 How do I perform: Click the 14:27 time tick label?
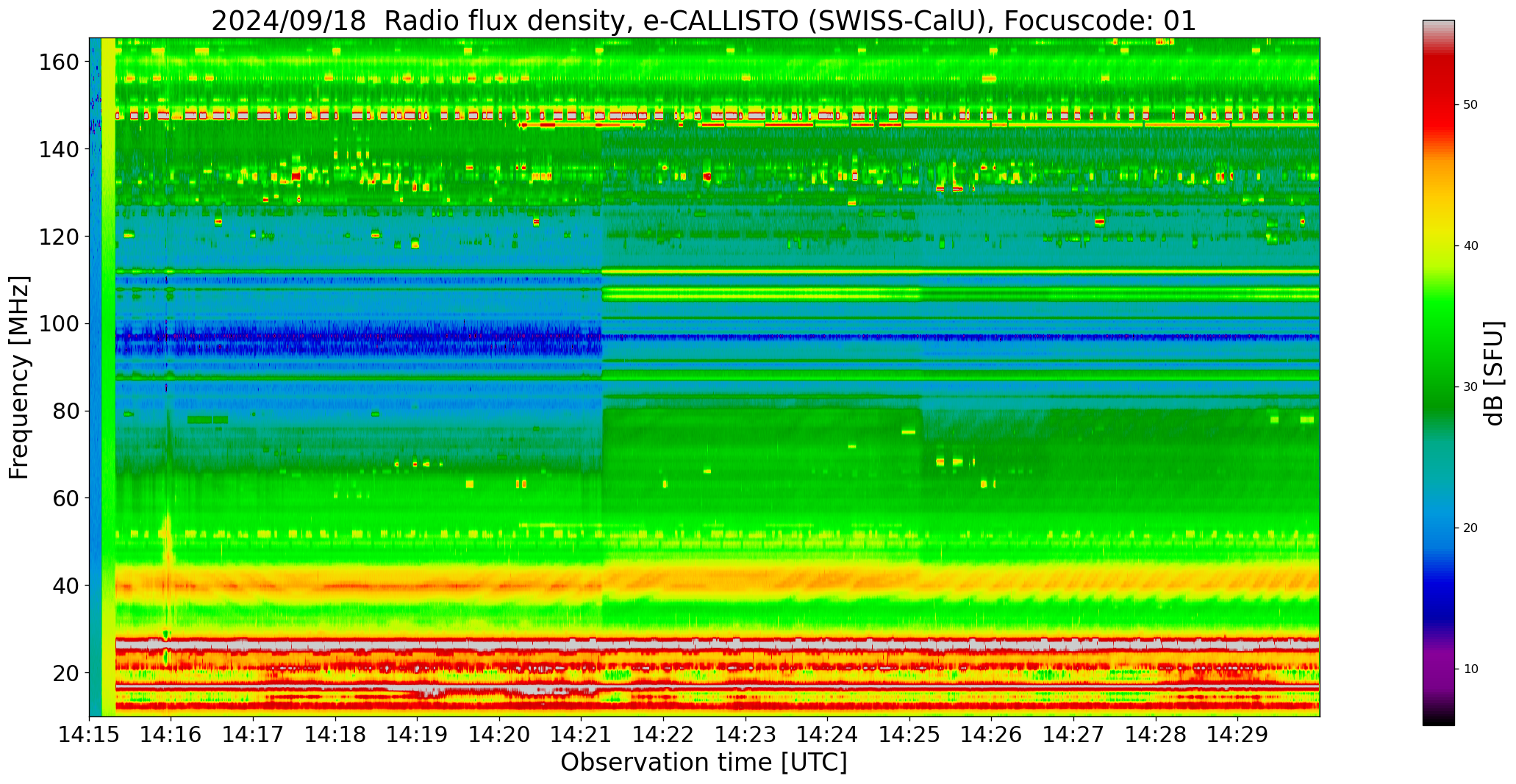click(x=1073, y=735)
